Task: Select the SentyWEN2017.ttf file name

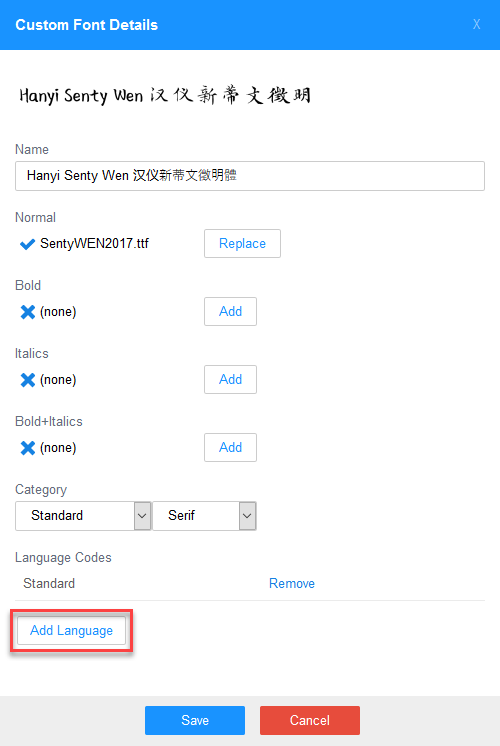Action: [x=94, y=244]
